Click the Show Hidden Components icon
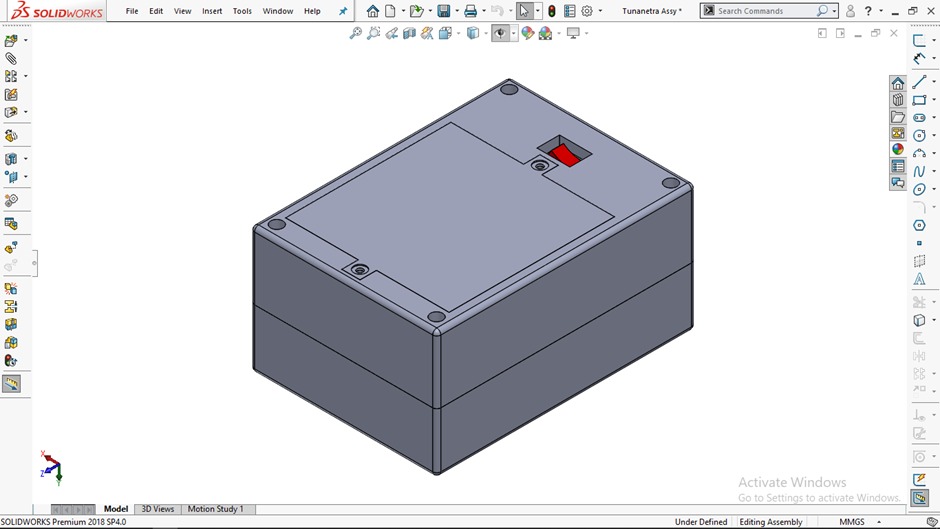 point(11,136)
